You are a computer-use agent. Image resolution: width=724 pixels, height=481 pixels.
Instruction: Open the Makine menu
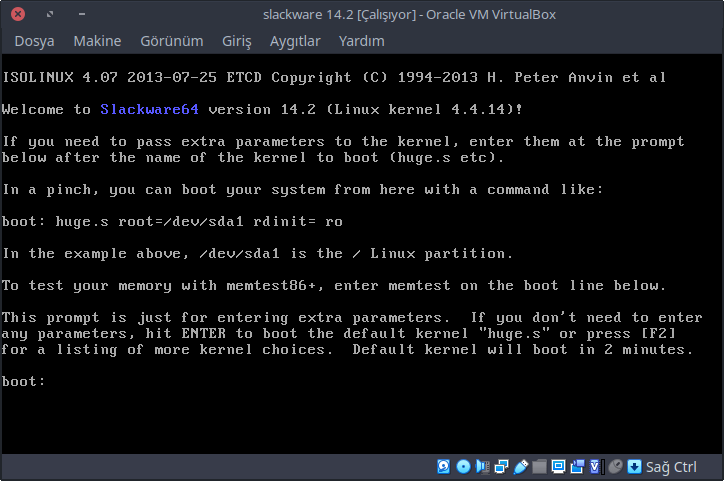tap(97, 41)
